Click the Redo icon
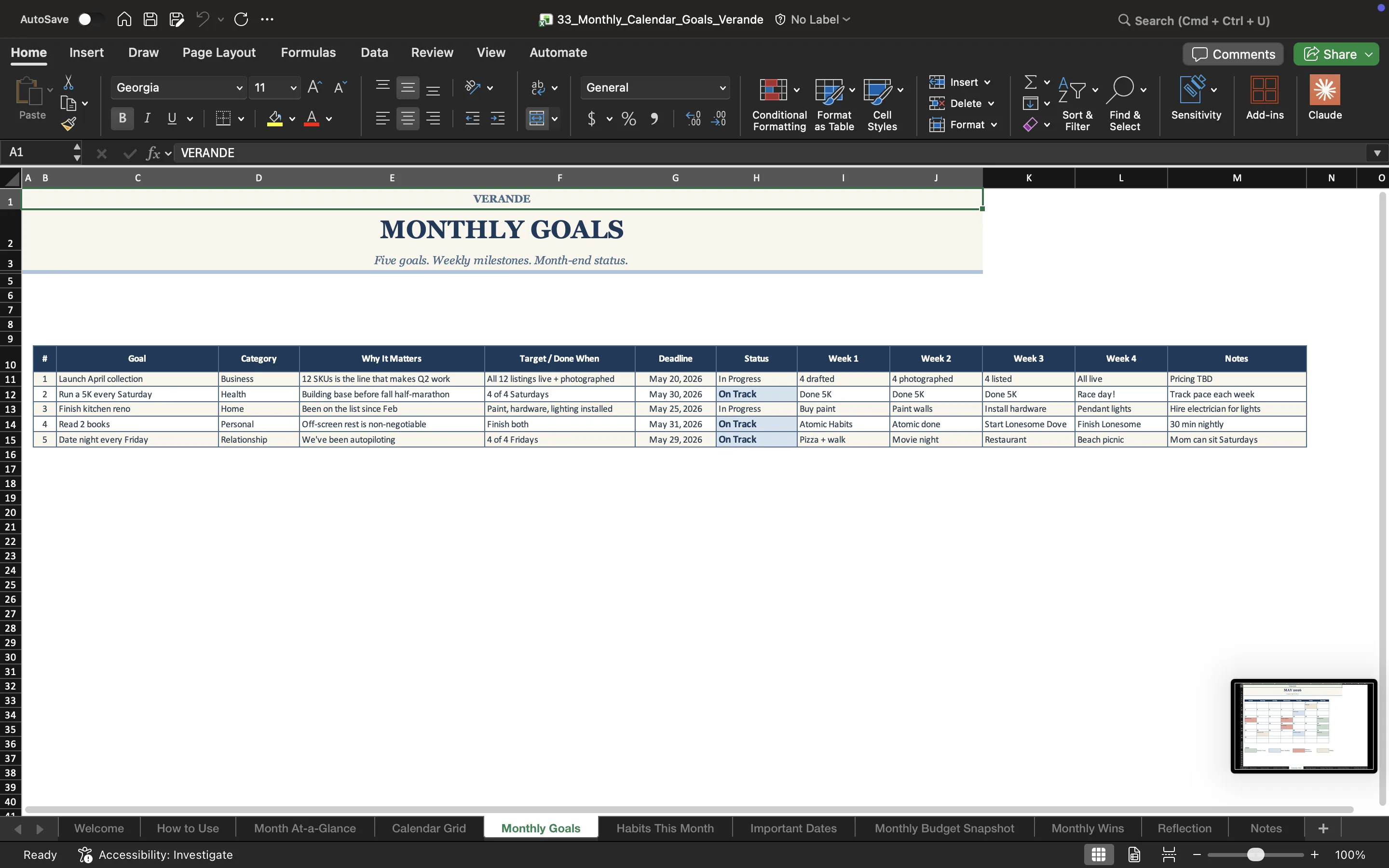Image resolution: width=1389 pixels, height=868 pixels. coord(241,19)
